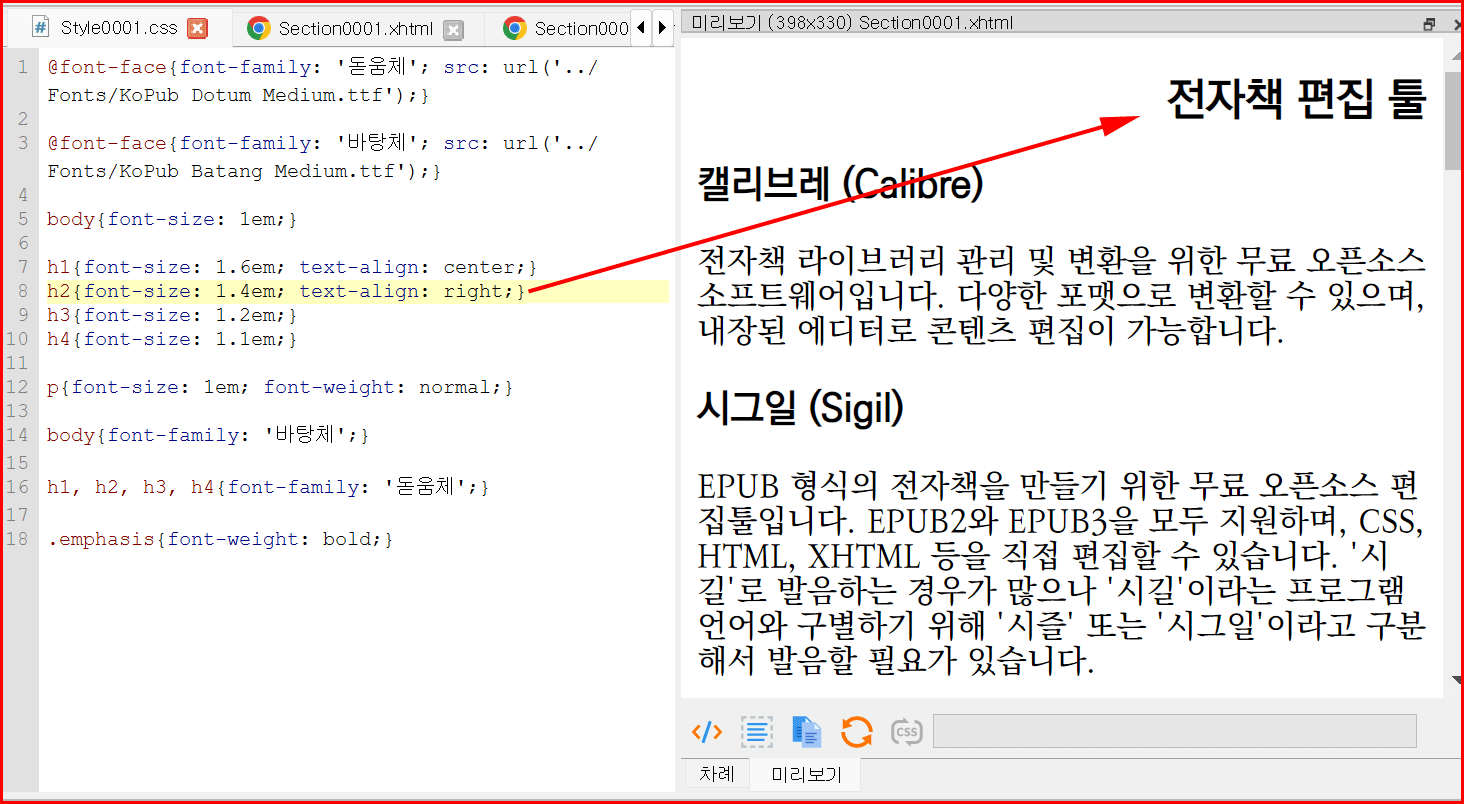The width and height of the screenshot is (1464, 804).
Task: Move the tab bar right with the right arrow
Action: 662,28
